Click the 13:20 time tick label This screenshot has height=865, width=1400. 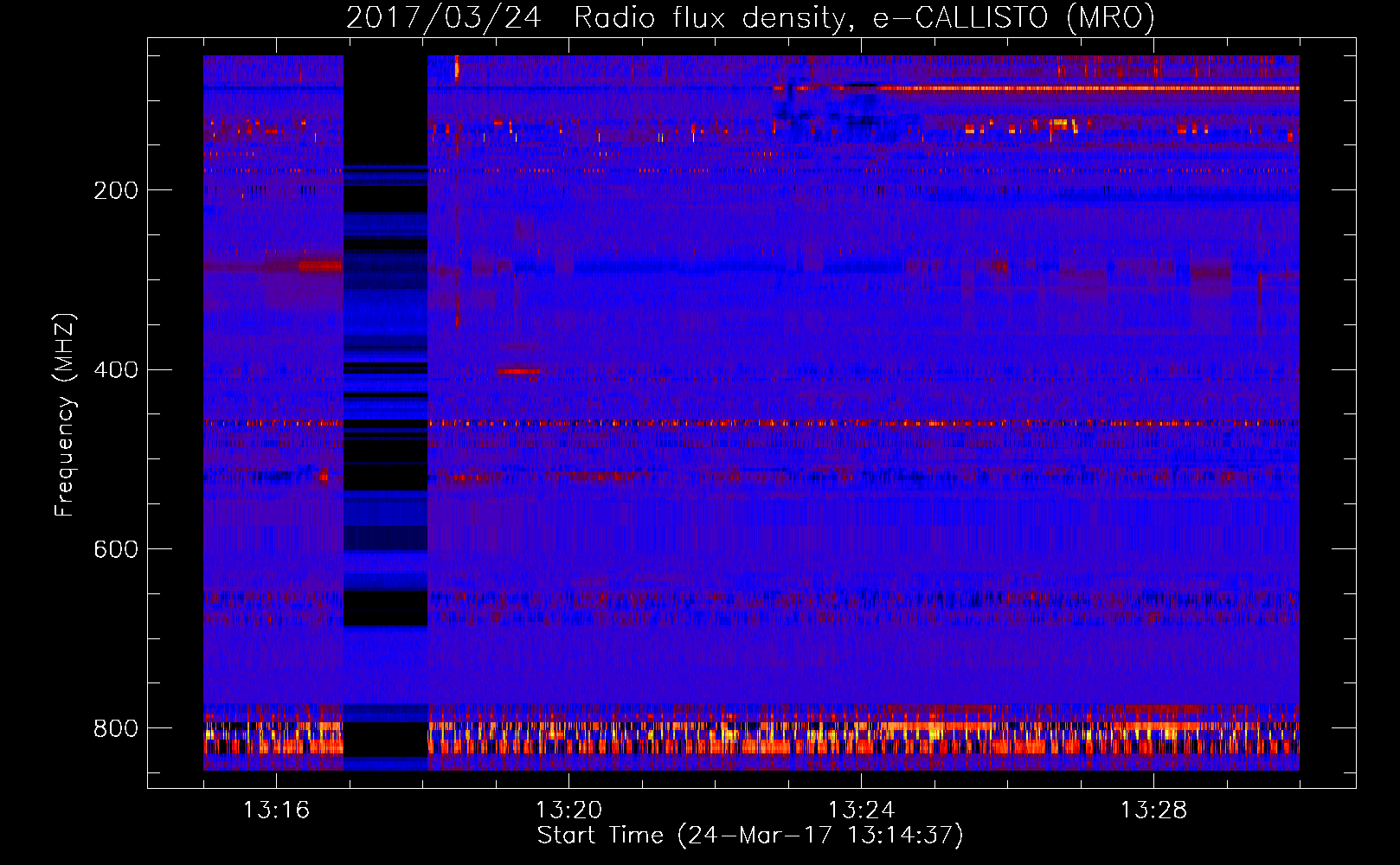[x=568, y=811]
